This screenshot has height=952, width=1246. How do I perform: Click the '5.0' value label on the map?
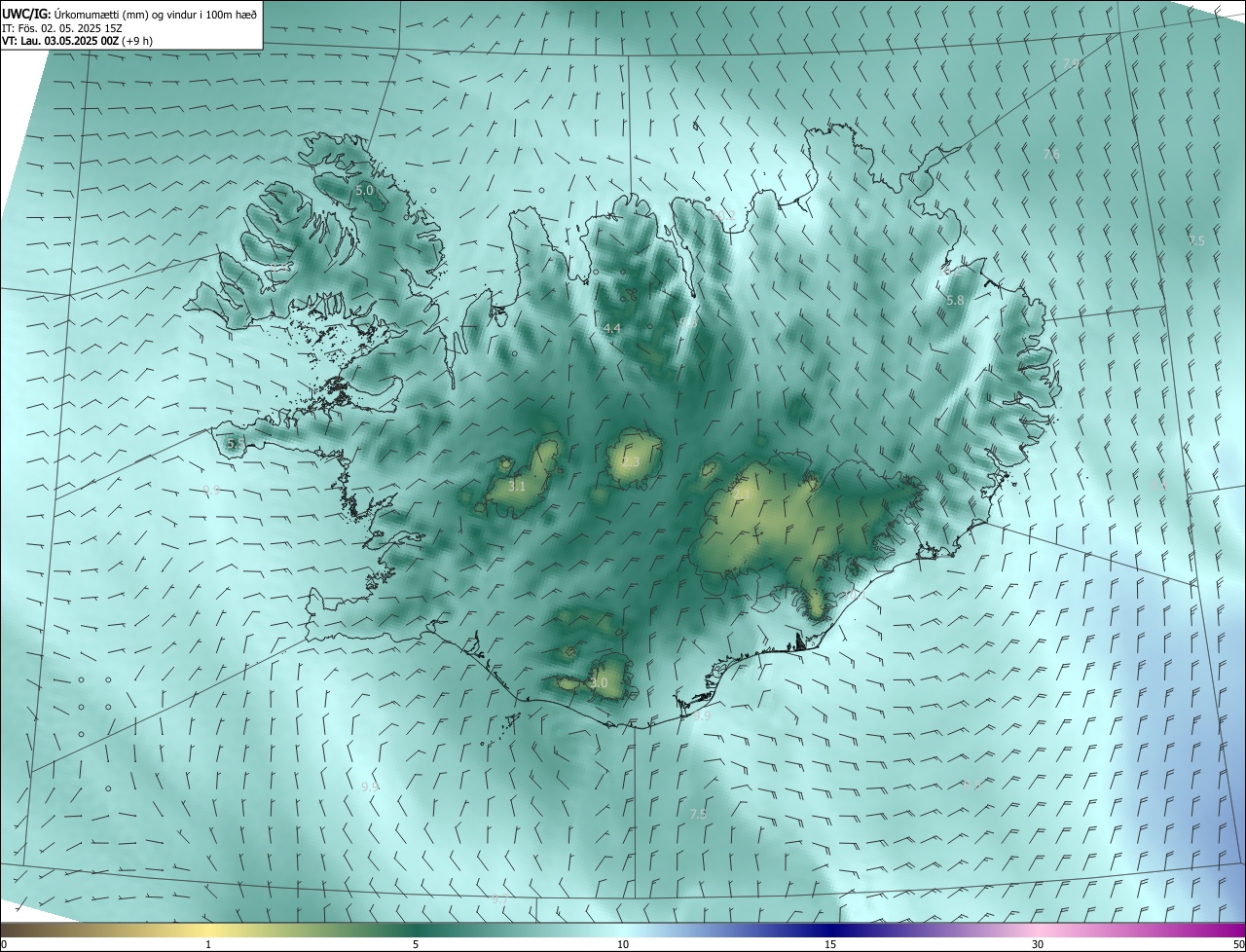[x=364, y=191]
